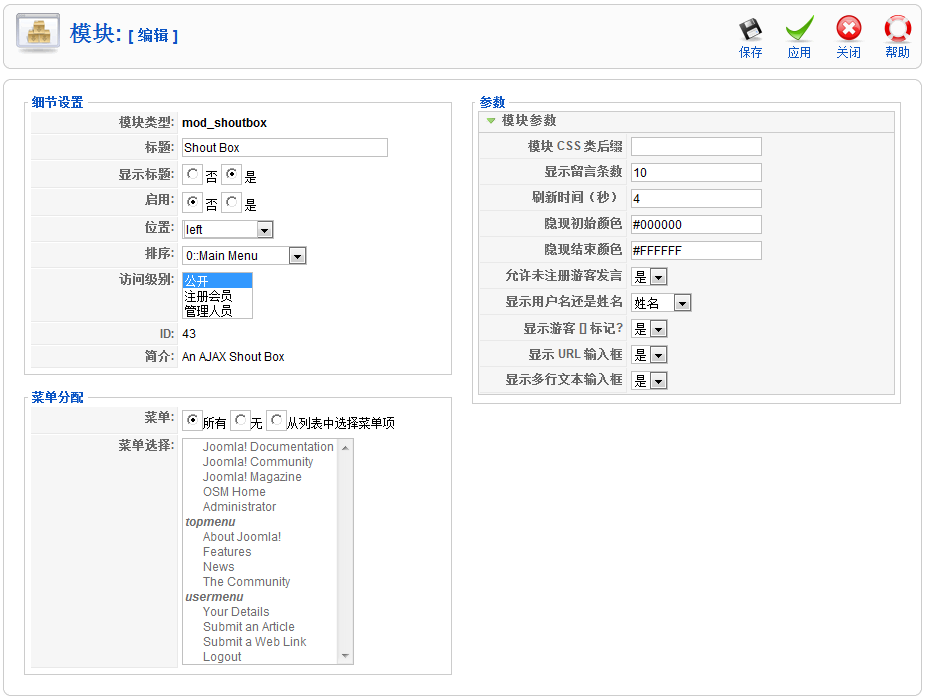Click the module boxes icon in header
This screenshot has height=700, width=925.
pos(38,33)
